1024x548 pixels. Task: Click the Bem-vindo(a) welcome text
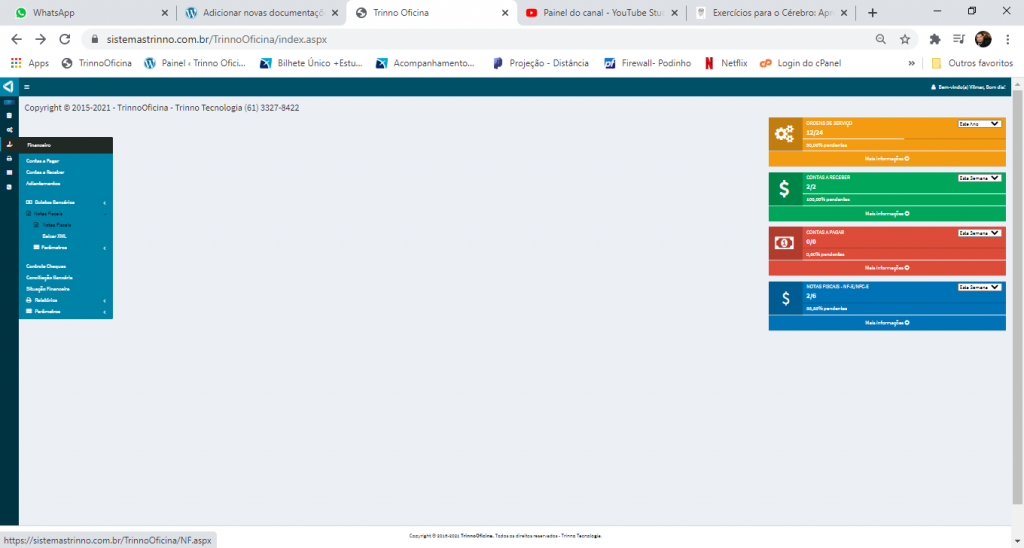(972, 87)
